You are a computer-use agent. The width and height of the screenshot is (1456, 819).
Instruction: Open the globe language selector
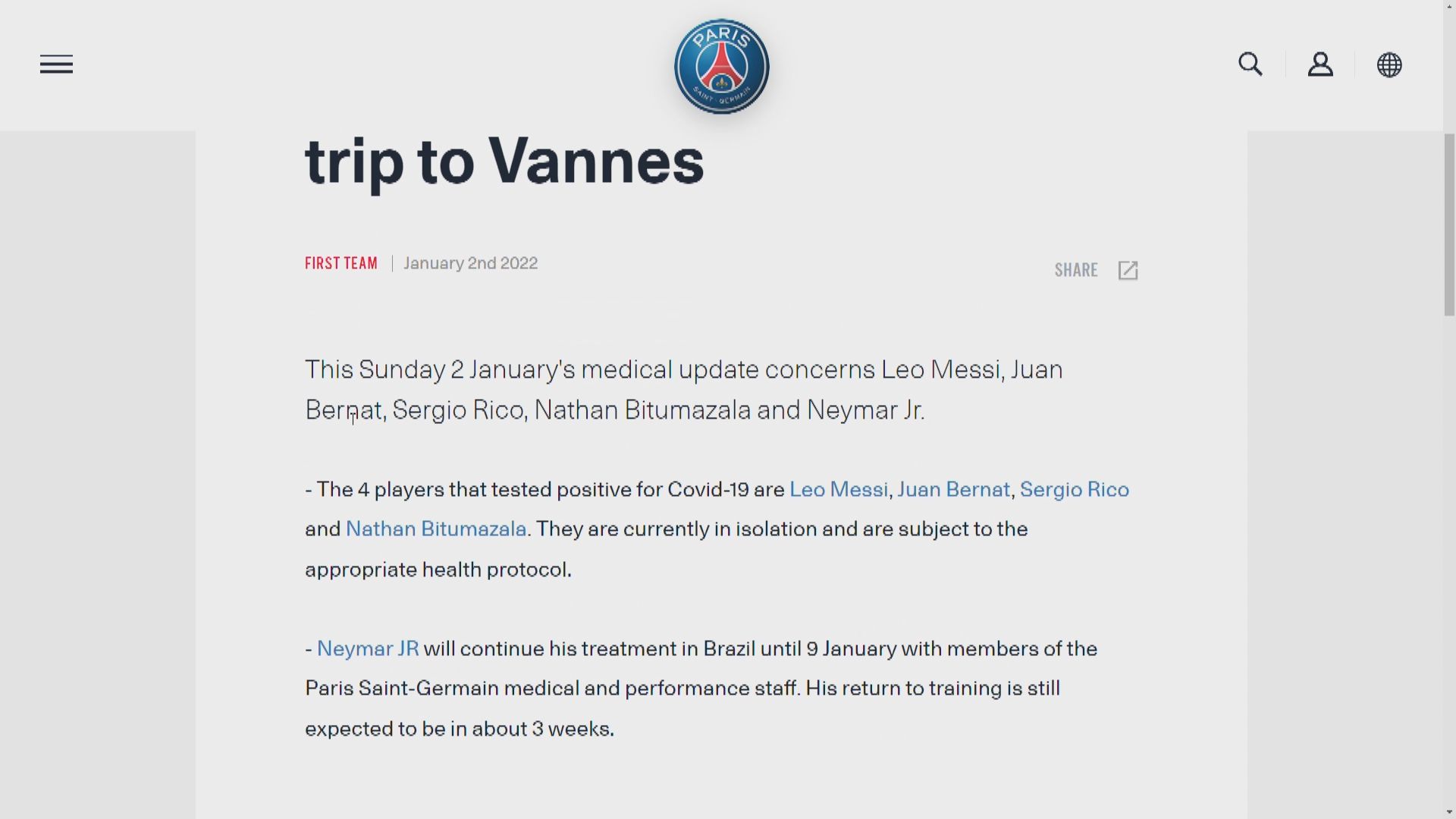[x=1389, y=65]
